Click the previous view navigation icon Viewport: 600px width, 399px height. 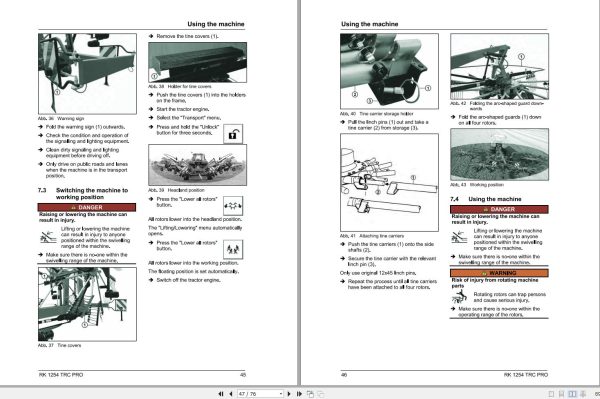point(310,394)
